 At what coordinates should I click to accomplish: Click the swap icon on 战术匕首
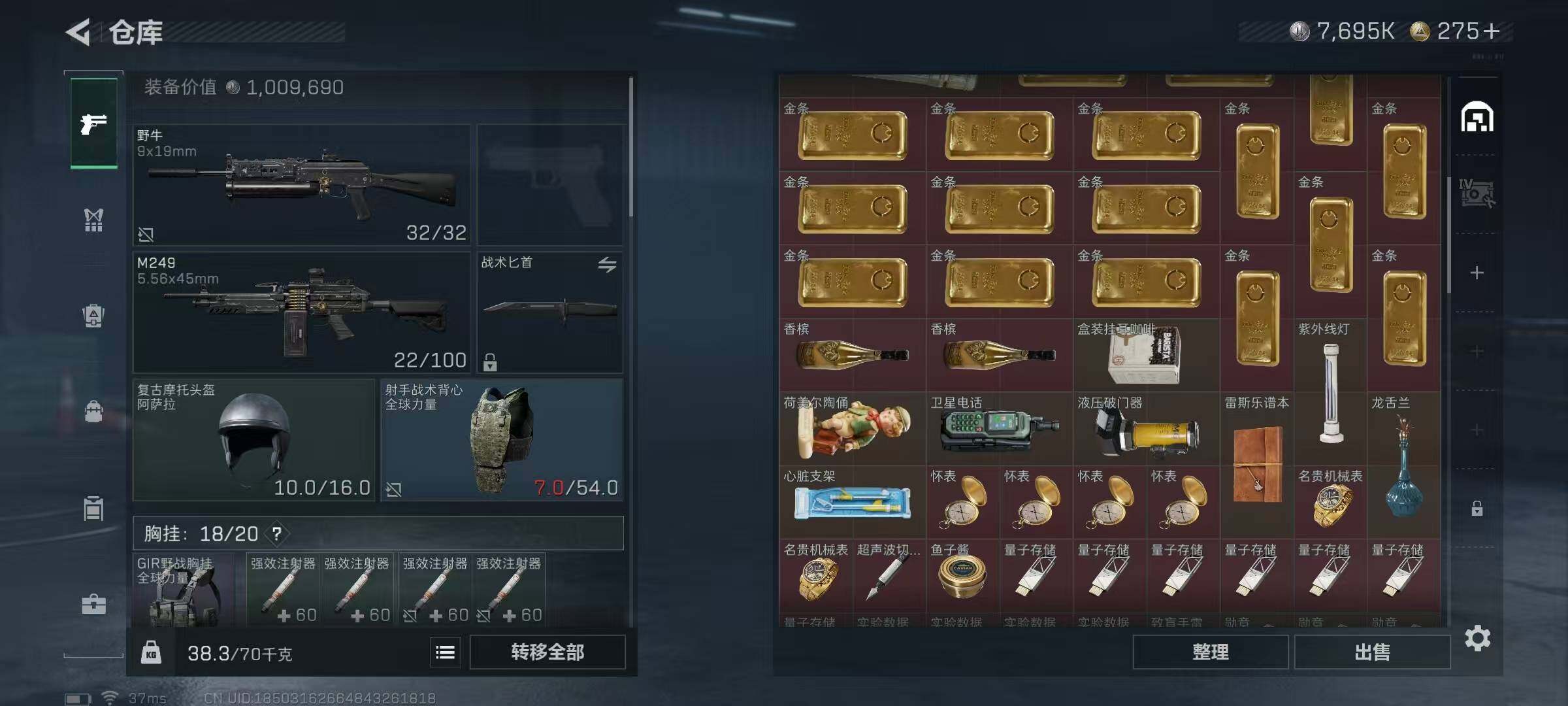pos(607,264)
